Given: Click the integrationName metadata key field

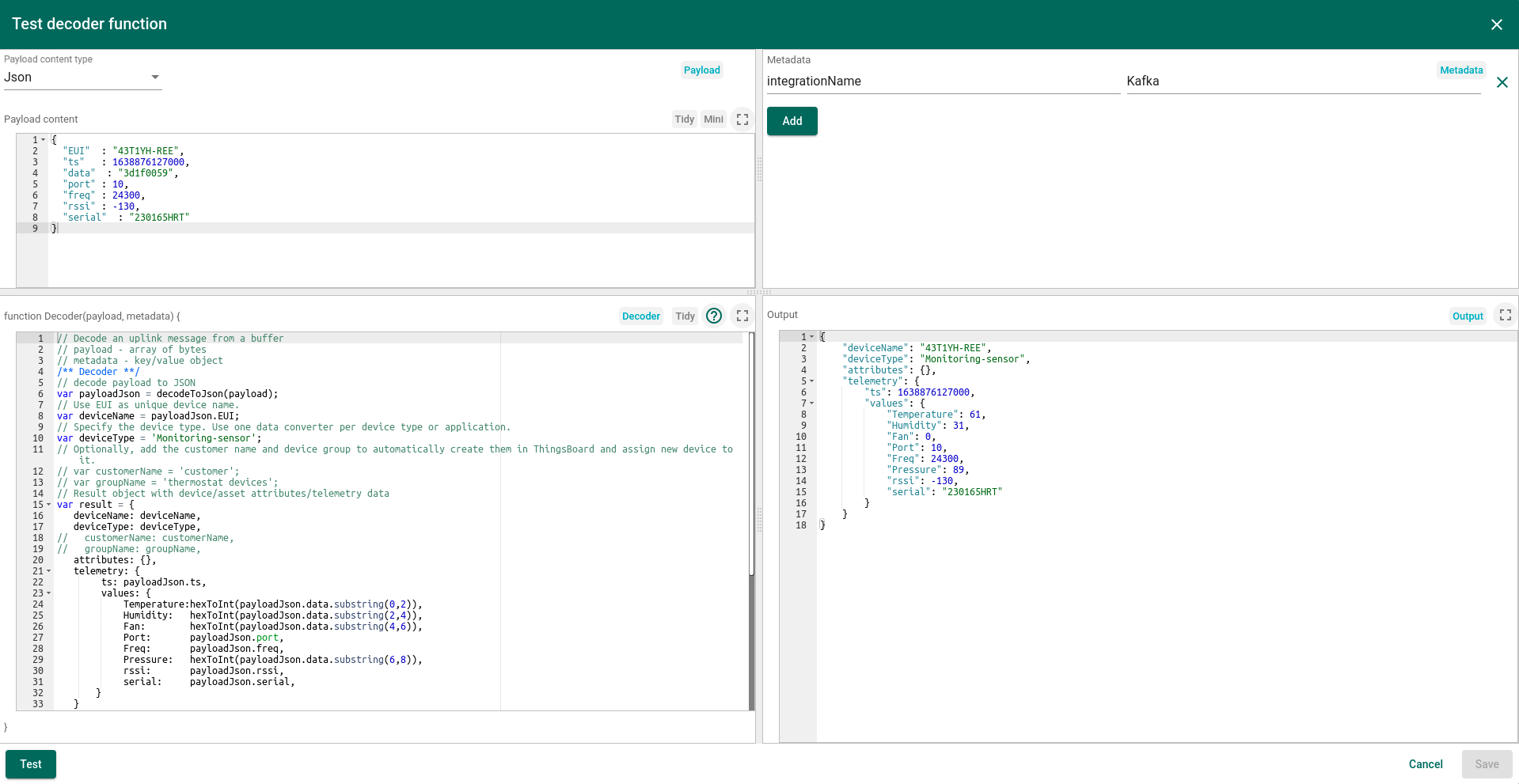Looking at the screenshot, I should [871, 81].
